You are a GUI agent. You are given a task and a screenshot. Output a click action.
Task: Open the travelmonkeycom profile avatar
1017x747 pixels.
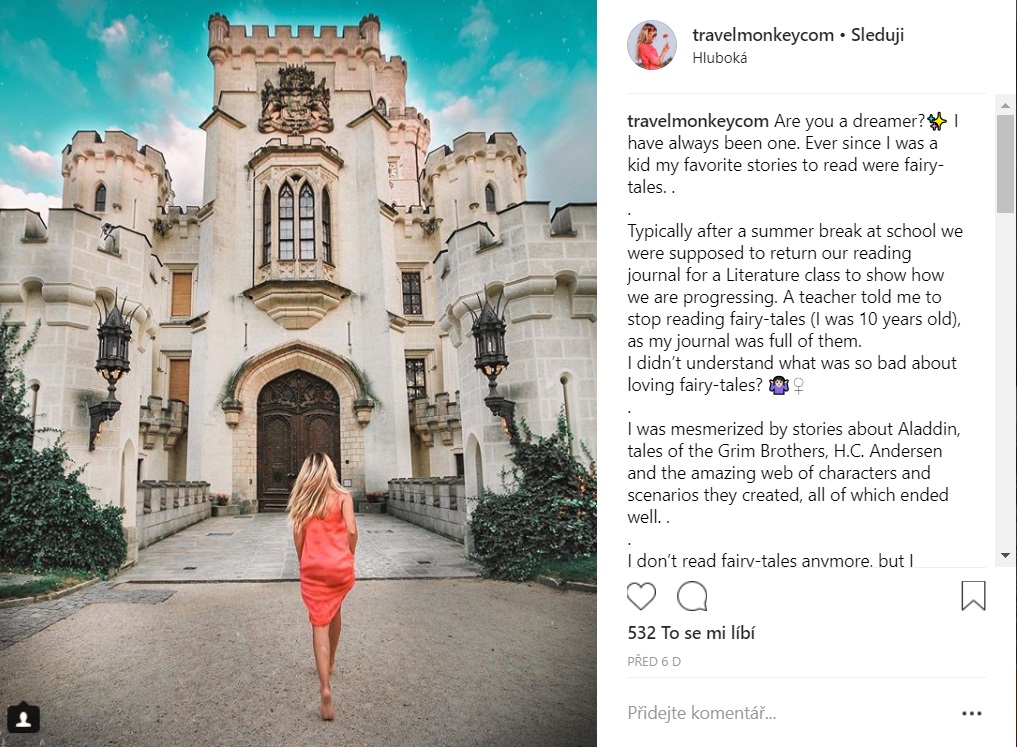(x=652, y=45)
